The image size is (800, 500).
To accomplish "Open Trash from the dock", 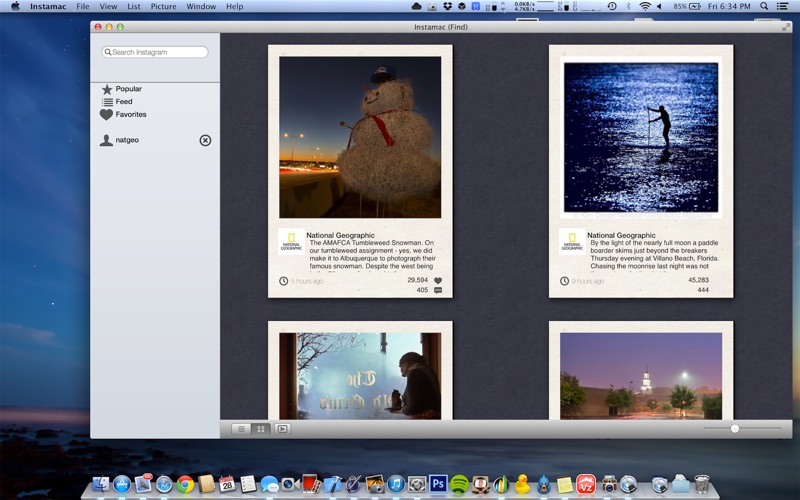I will tap(702, 484).
